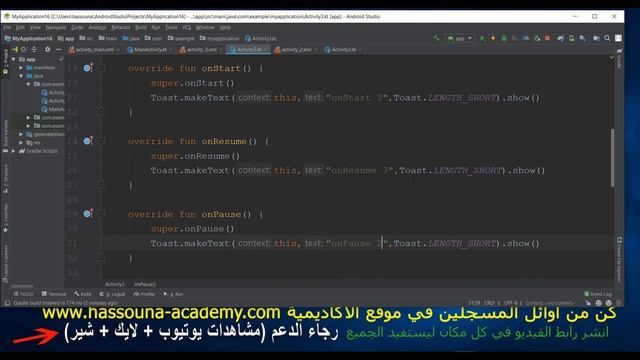Viewport: 640px width, 360px height.
Task: Click the editor vertical scrollbar thumb
Action: tap(612, 158)
